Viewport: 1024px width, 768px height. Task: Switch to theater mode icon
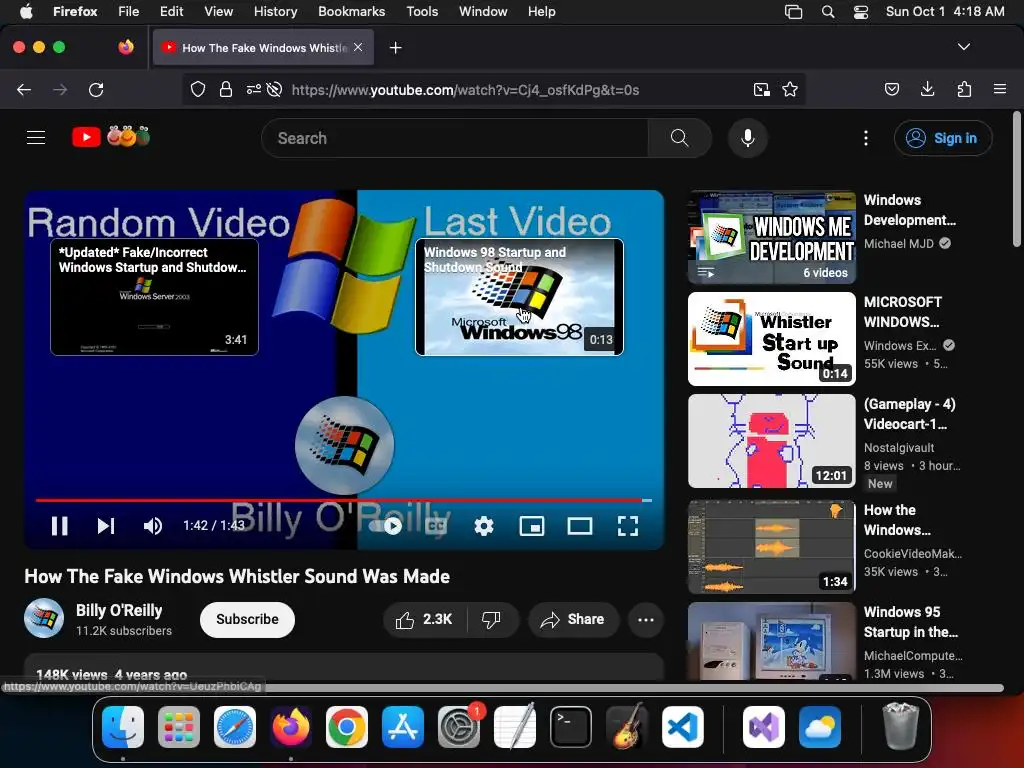(x=579, y=526)
